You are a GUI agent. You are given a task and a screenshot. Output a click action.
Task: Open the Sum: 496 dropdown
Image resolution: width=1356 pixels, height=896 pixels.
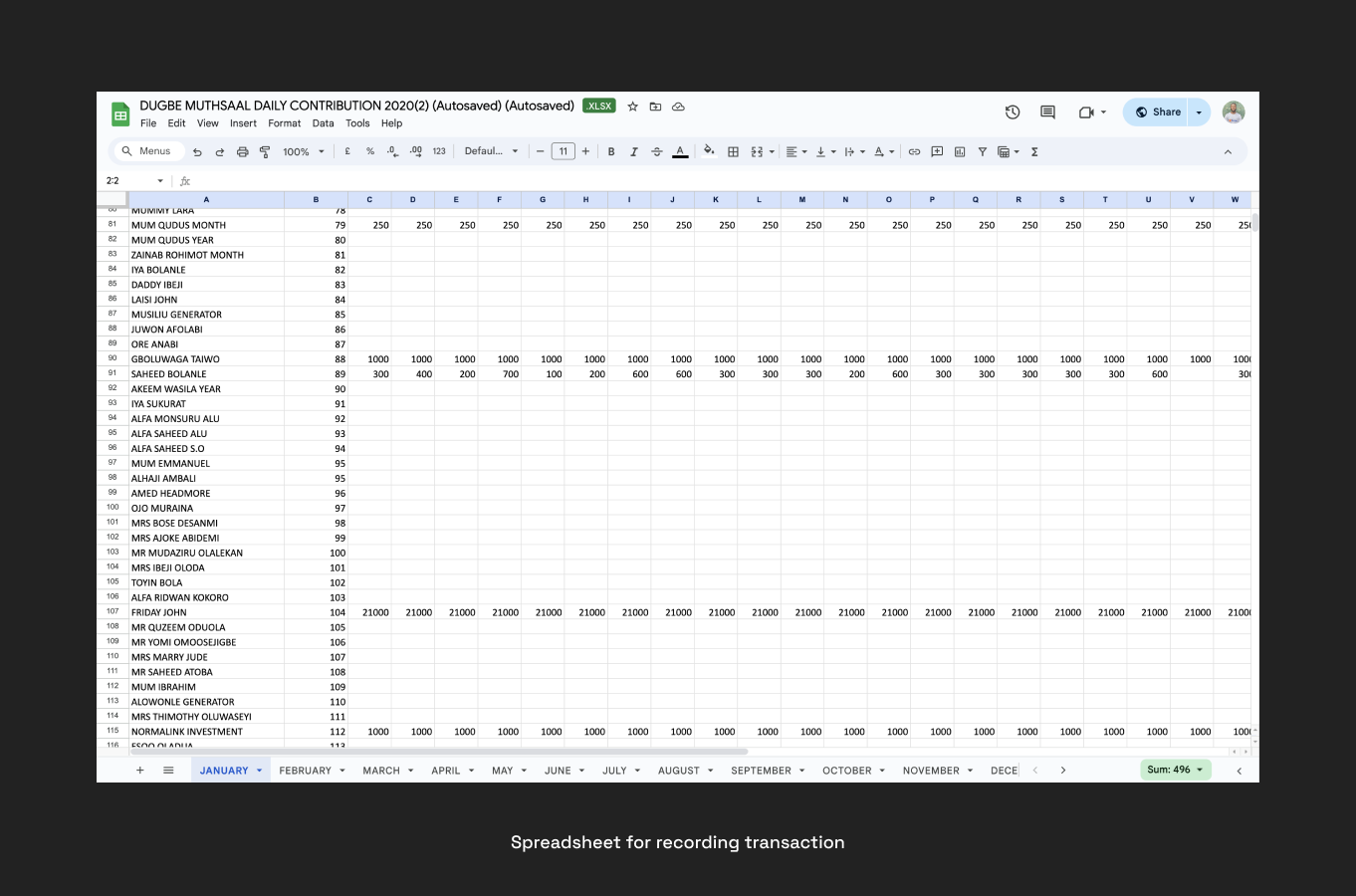click(x=1176, y=770)
